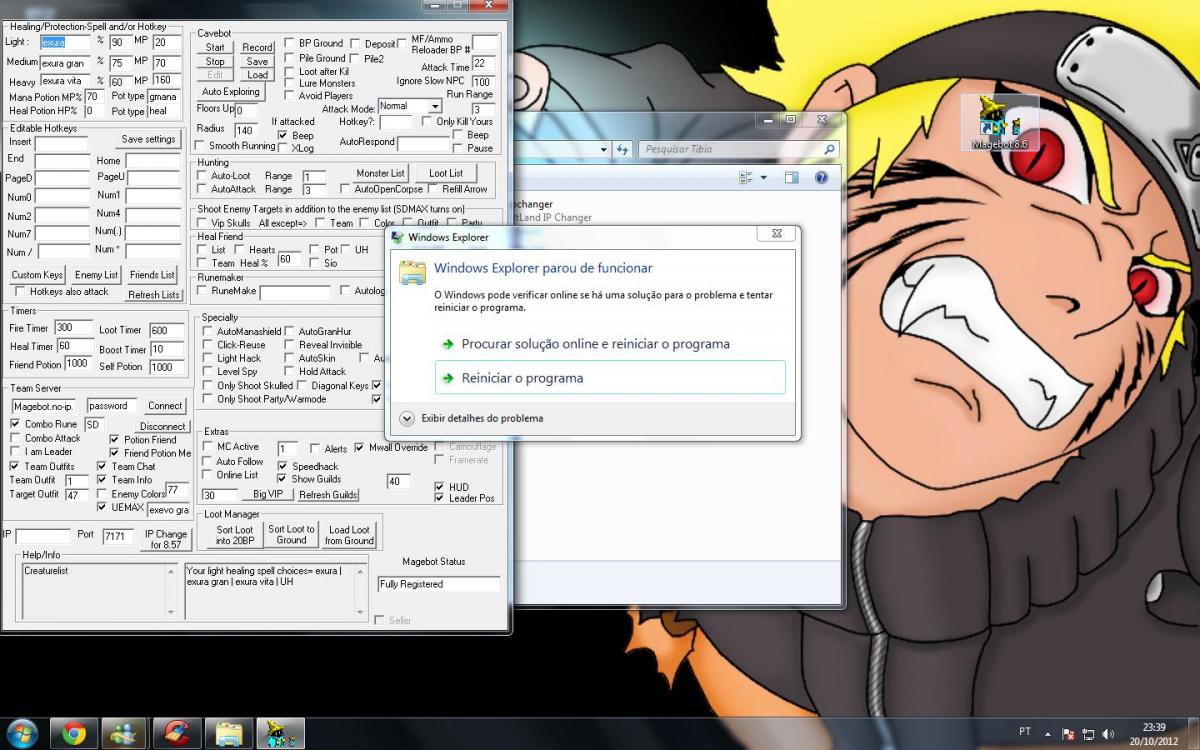1200x750 pixels.
Task: Click the Cavebot Start button
Action: 215,47
